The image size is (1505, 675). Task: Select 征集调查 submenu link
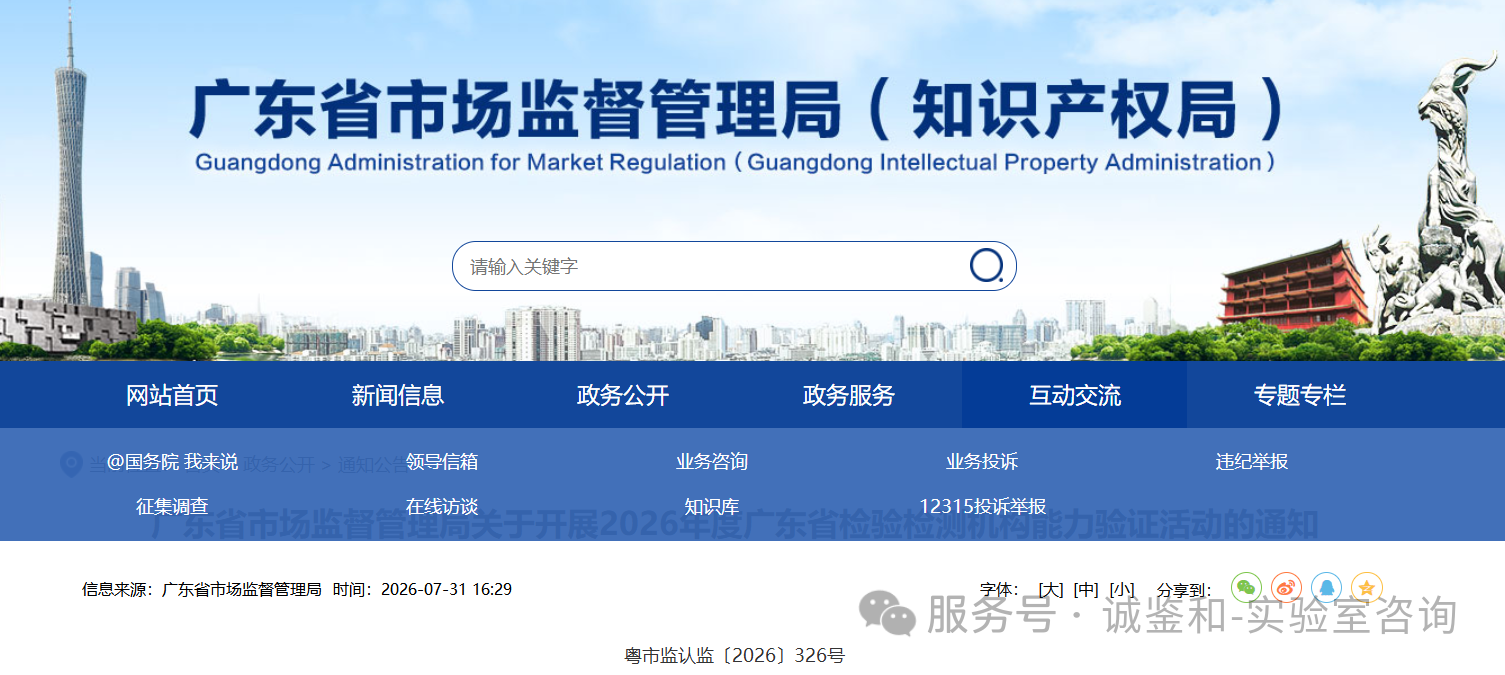(x=172, y=507)
